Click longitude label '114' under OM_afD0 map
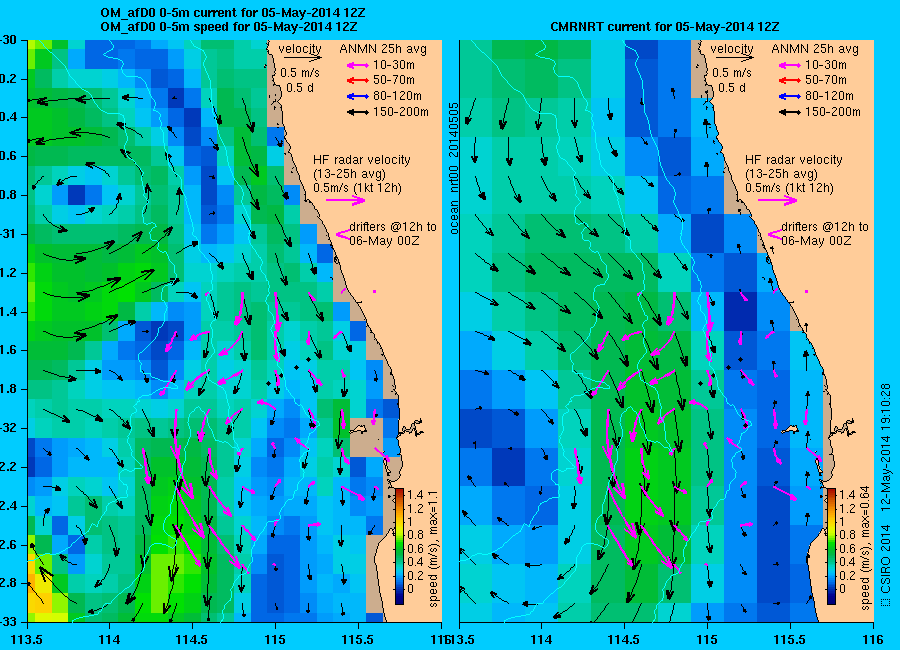Screen dimensions: 900x650 (x=109, y=639)
